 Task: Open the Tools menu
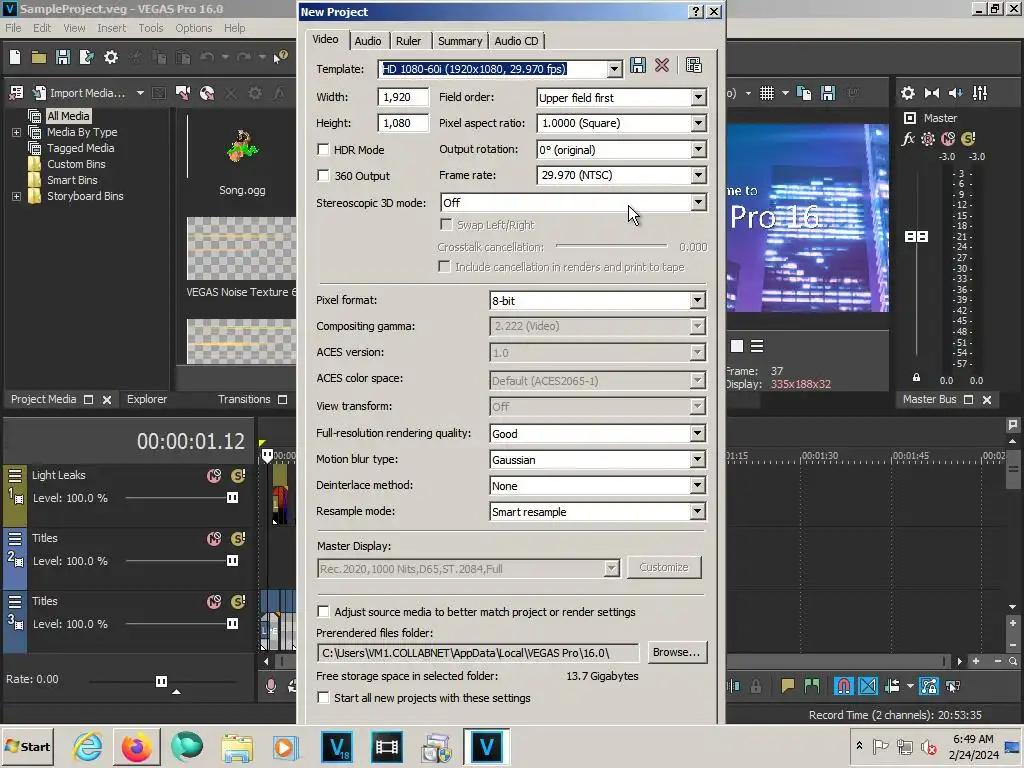tap(150, 28)
